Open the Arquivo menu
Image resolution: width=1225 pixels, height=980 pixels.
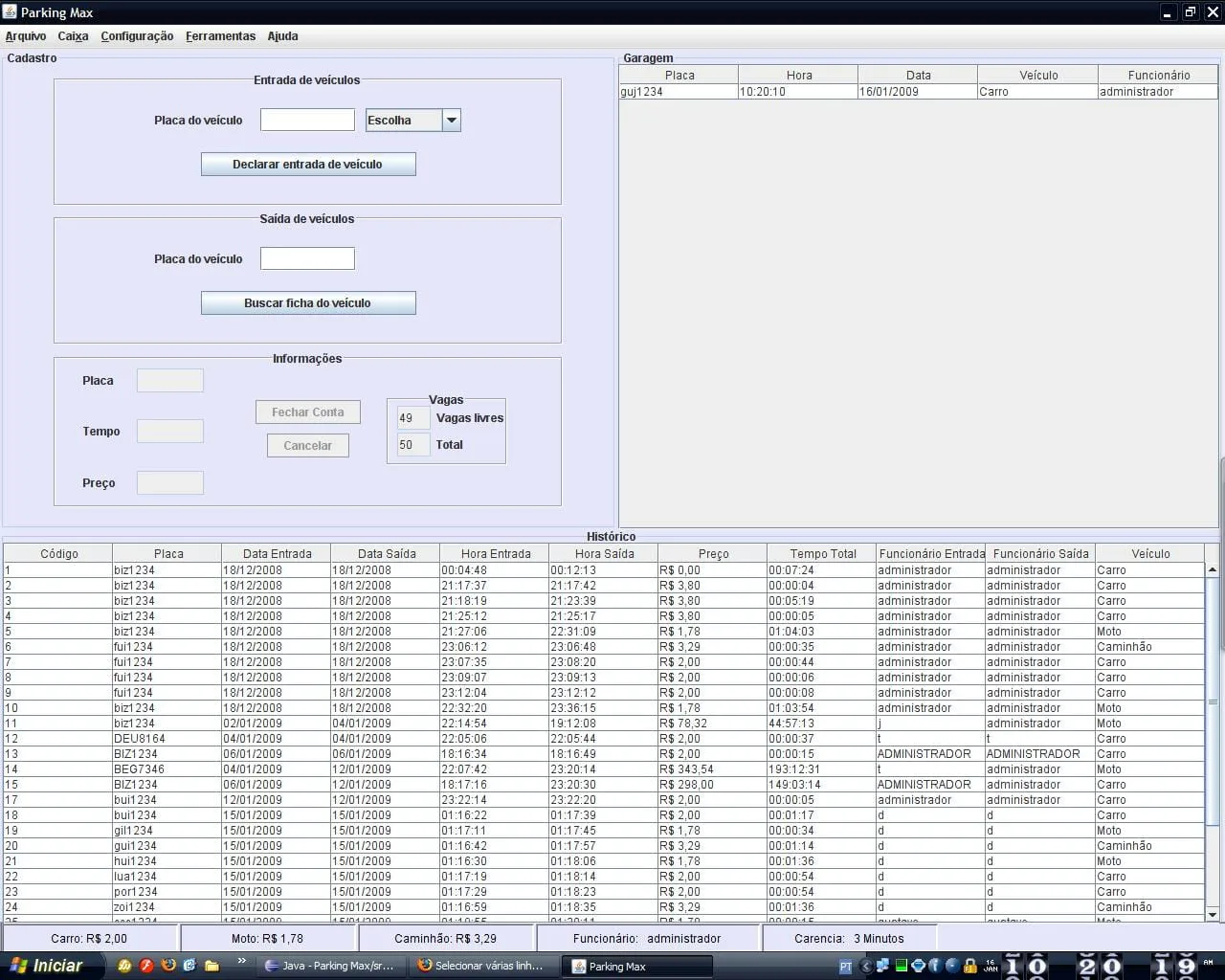[x=26, y=36]
